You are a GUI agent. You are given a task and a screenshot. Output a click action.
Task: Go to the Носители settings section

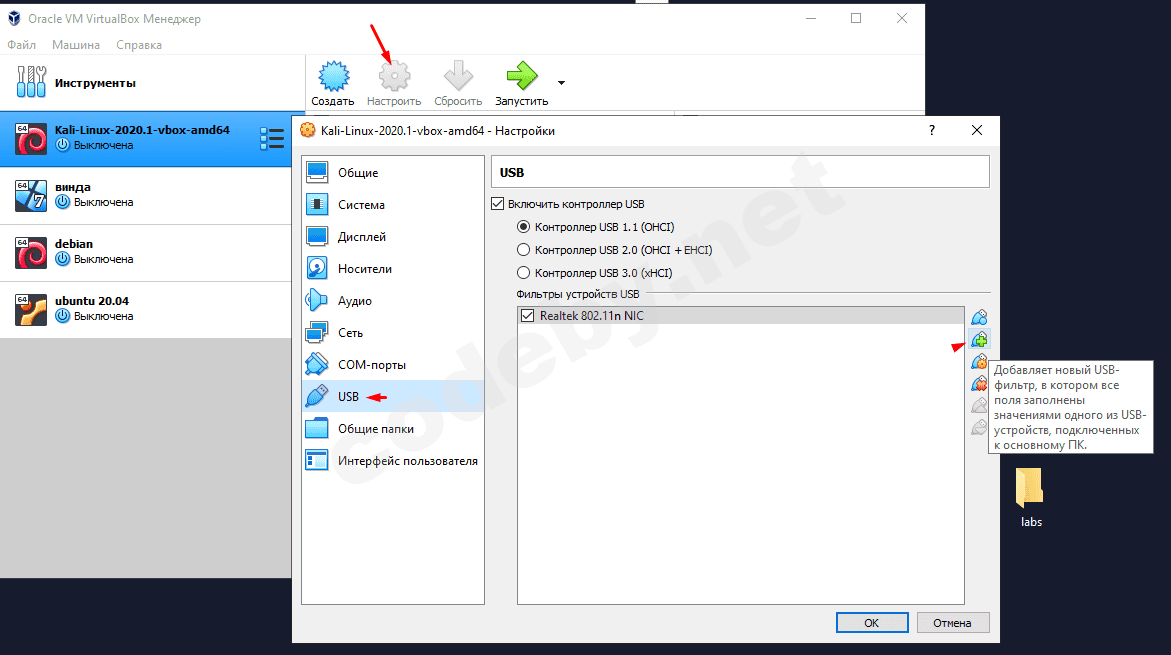click(393, 269)
